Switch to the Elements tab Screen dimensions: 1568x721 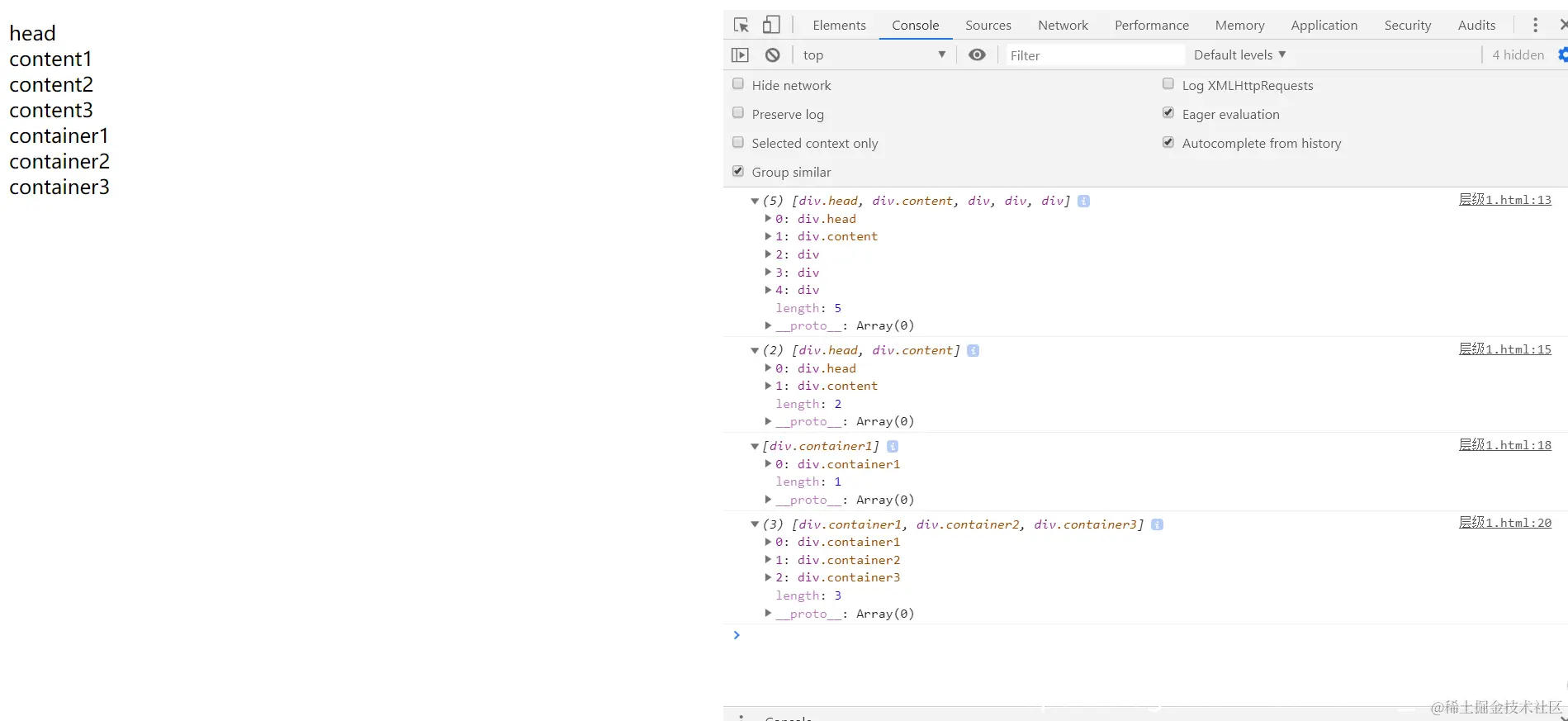tap(839, 26)
